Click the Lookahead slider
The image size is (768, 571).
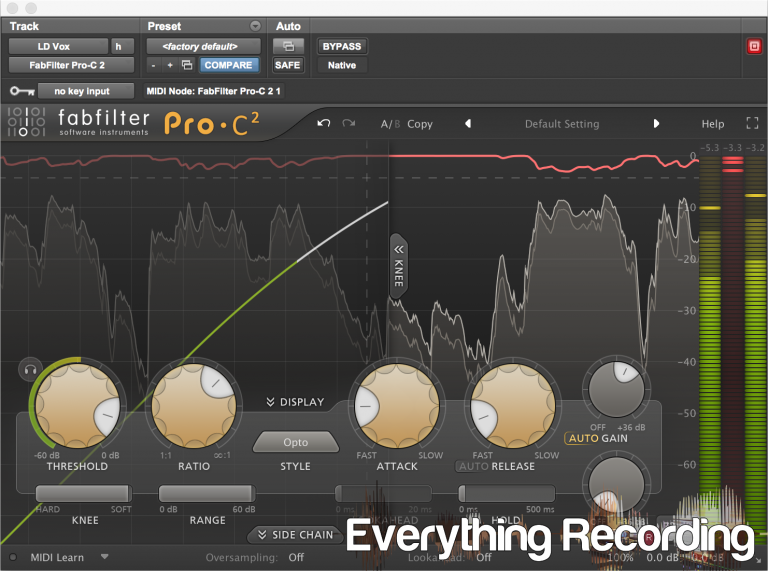pyautogui.click(x=384, y=493)
